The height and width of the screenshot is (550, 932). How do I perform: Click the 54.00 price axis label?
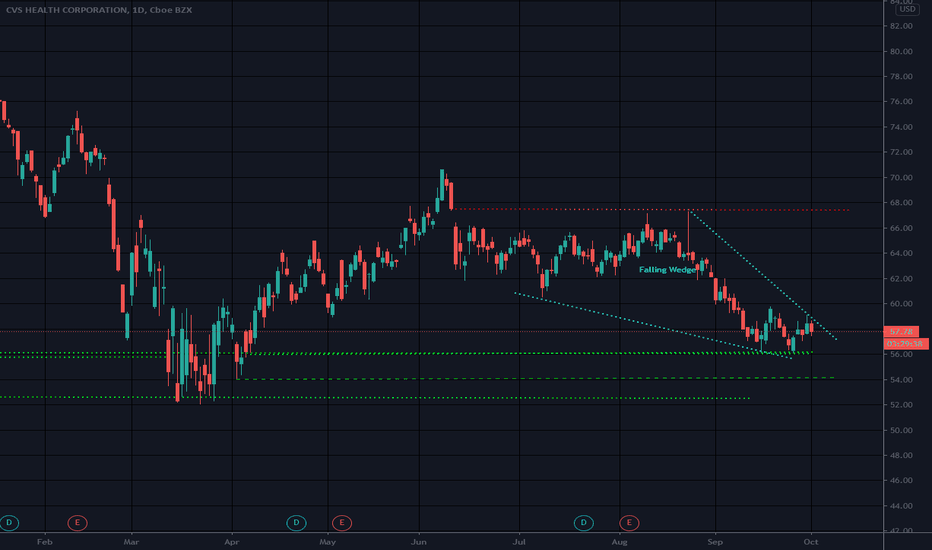(x=901, y=379)
